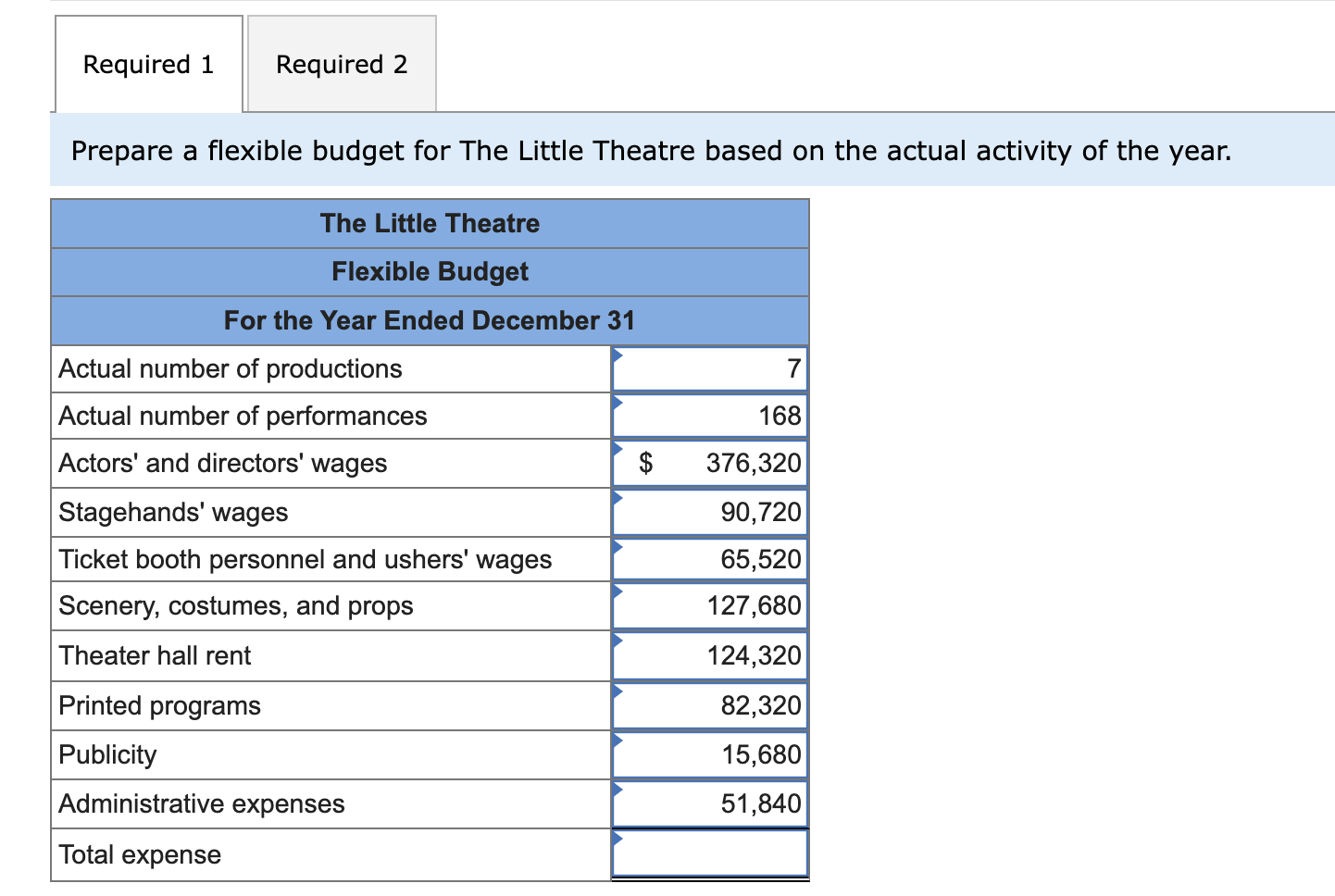Click the blue triangle on Printed programs cell
The image size is (1335, 896).
point(617,693)
